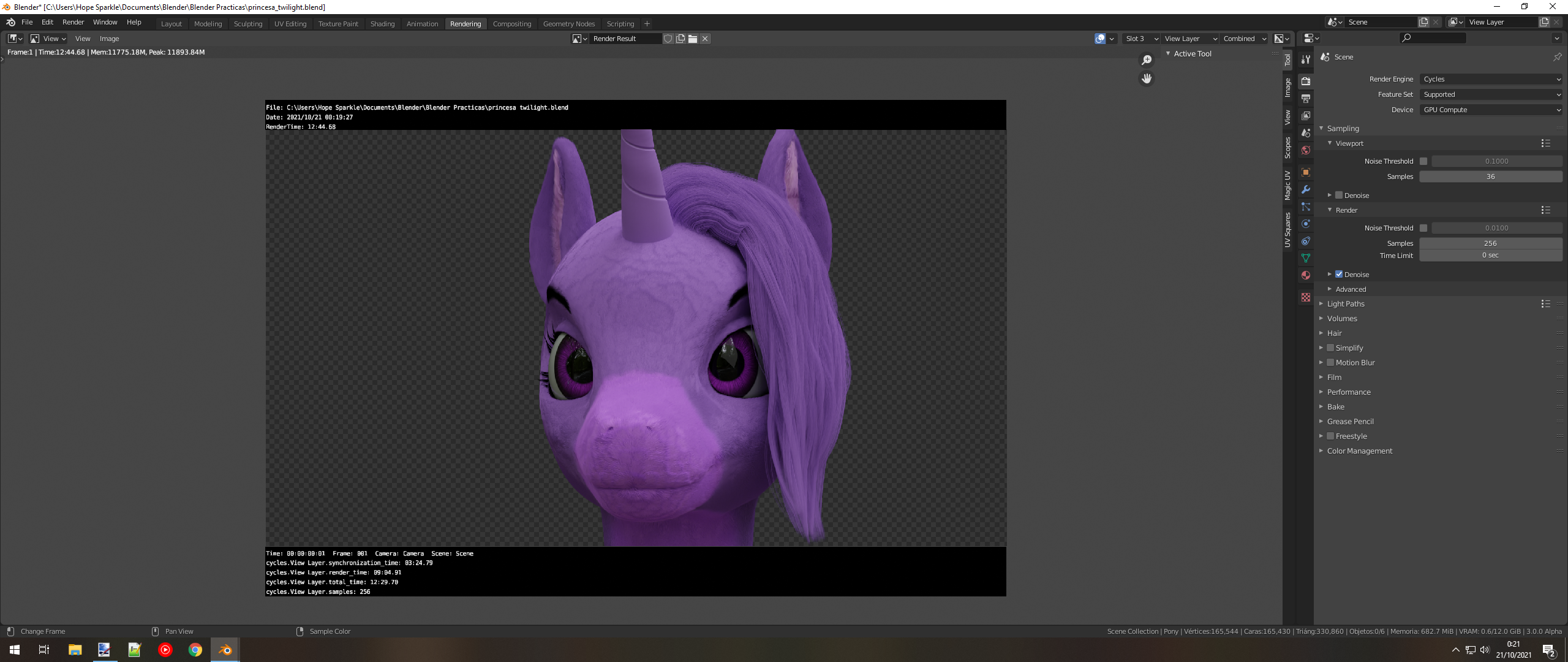This screenshot has height=662, width=1568.
Task: Open the Render menu in top bar
Action: [x=73, y=22]
